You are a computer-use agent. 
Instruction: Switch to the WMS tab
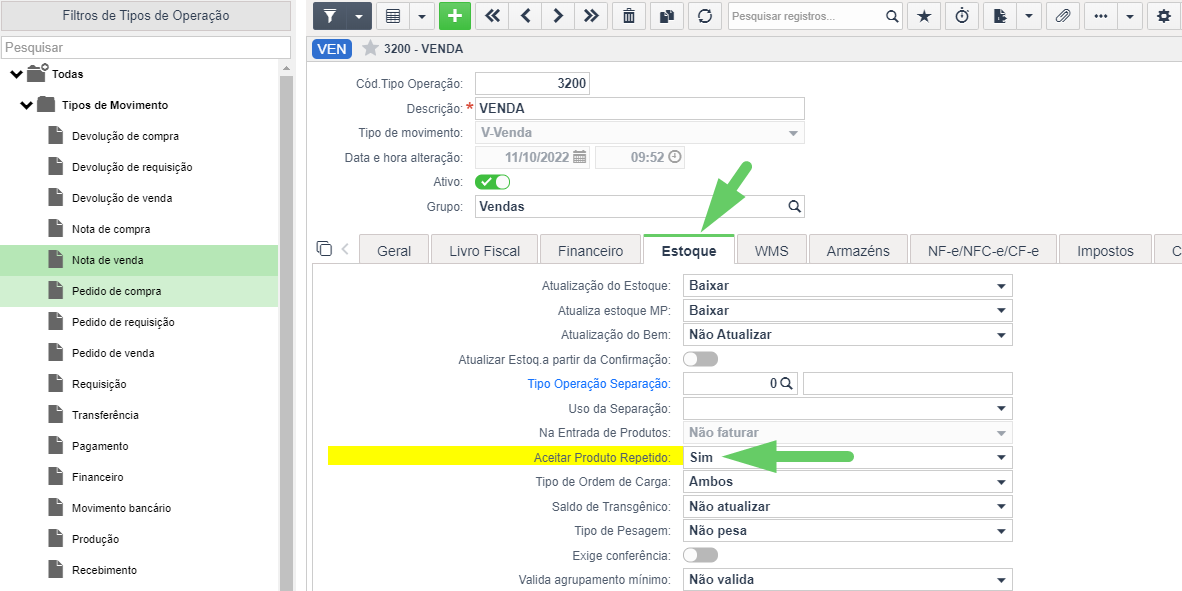[x=771, y=251]
